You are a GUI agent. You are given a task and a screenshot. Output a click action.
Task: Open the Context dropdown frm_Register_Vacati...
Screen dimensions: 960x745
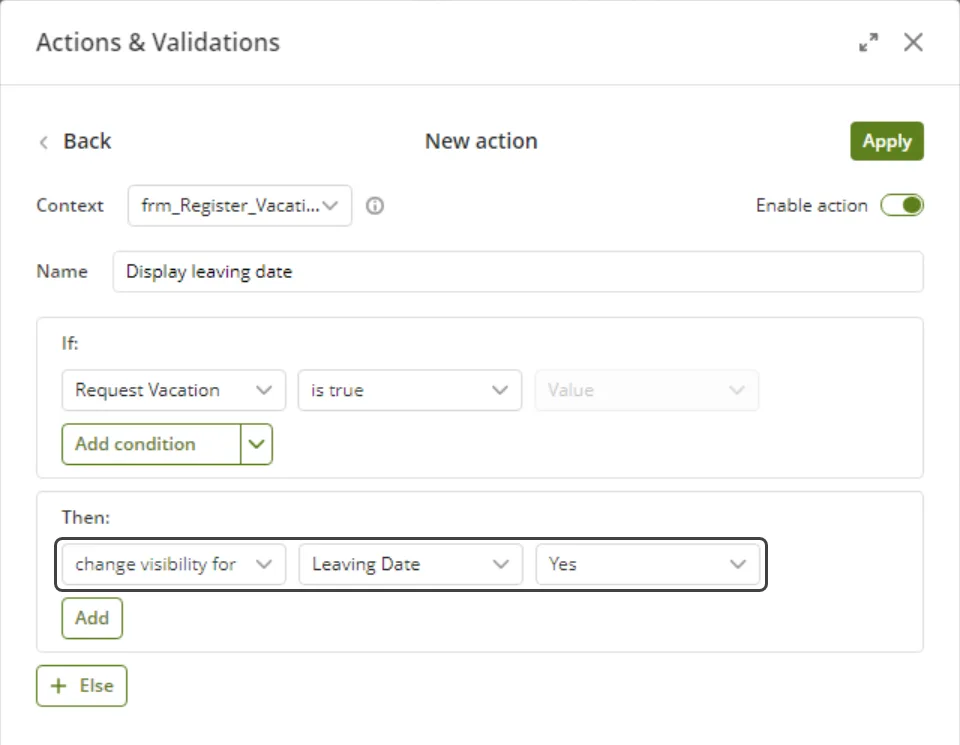[239, 206]
